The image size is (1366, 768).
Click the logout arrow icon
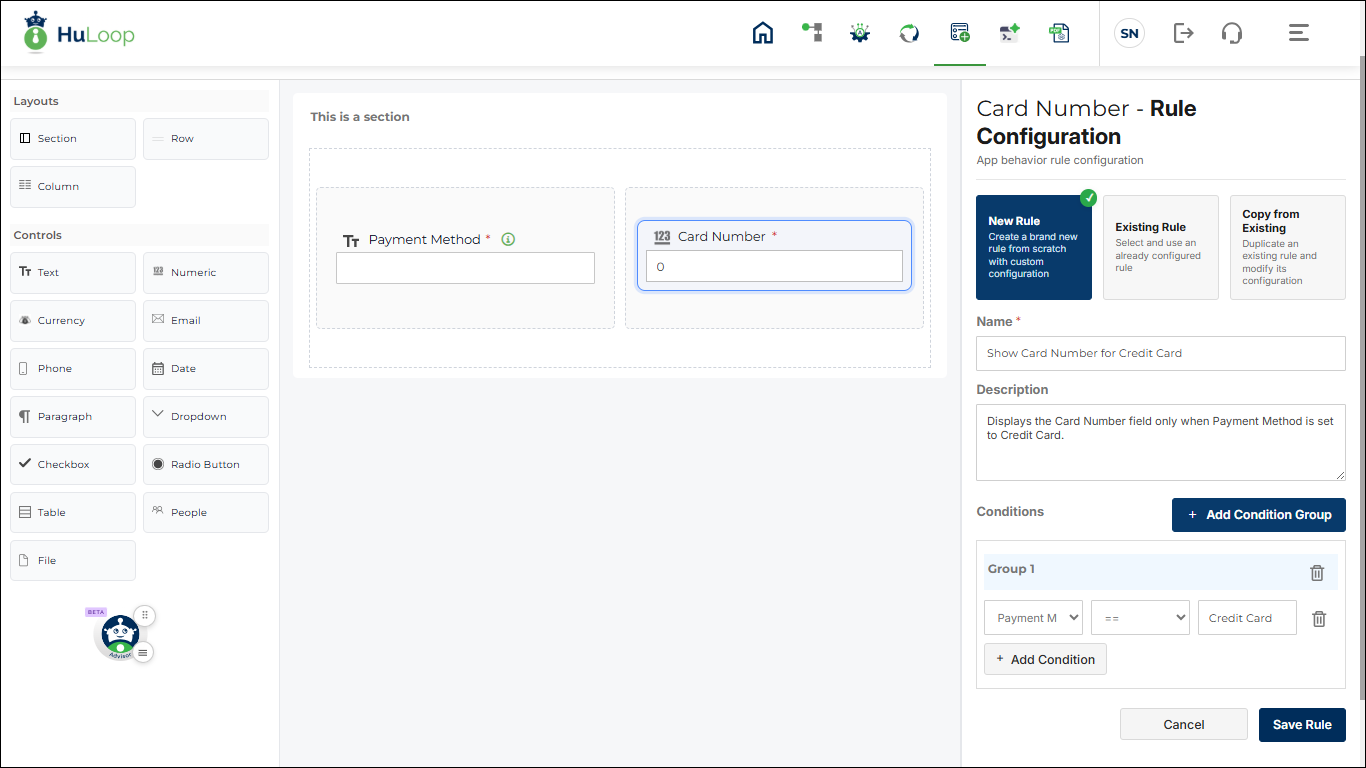click(x=1184, y=33)
